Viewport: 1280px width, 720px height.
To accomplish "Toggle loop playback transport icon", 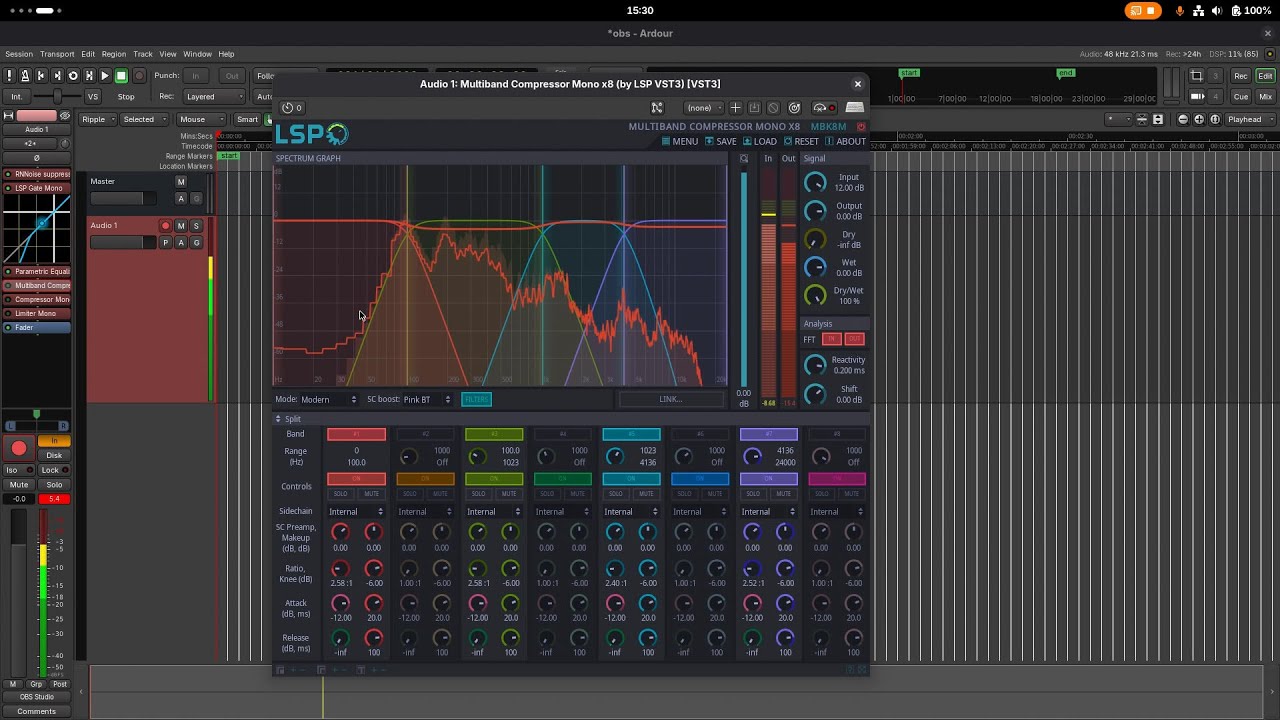I will [73, 76].
